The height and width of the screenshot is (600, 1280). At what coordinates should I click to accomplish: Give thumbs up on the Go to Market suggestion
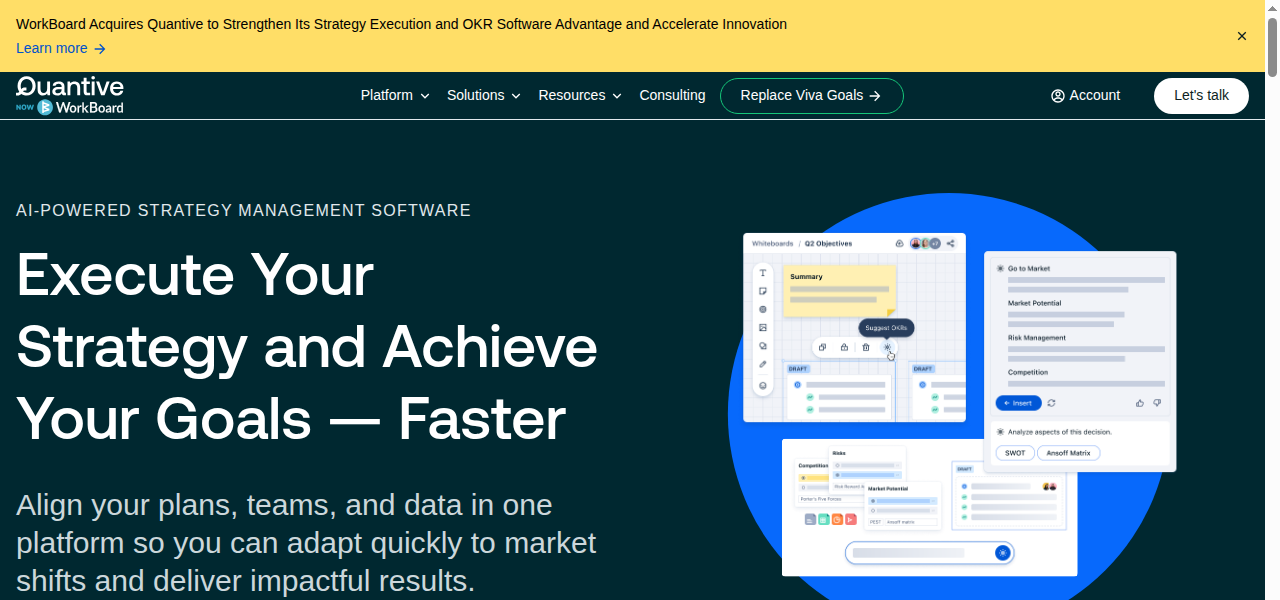click(1139, 402)
